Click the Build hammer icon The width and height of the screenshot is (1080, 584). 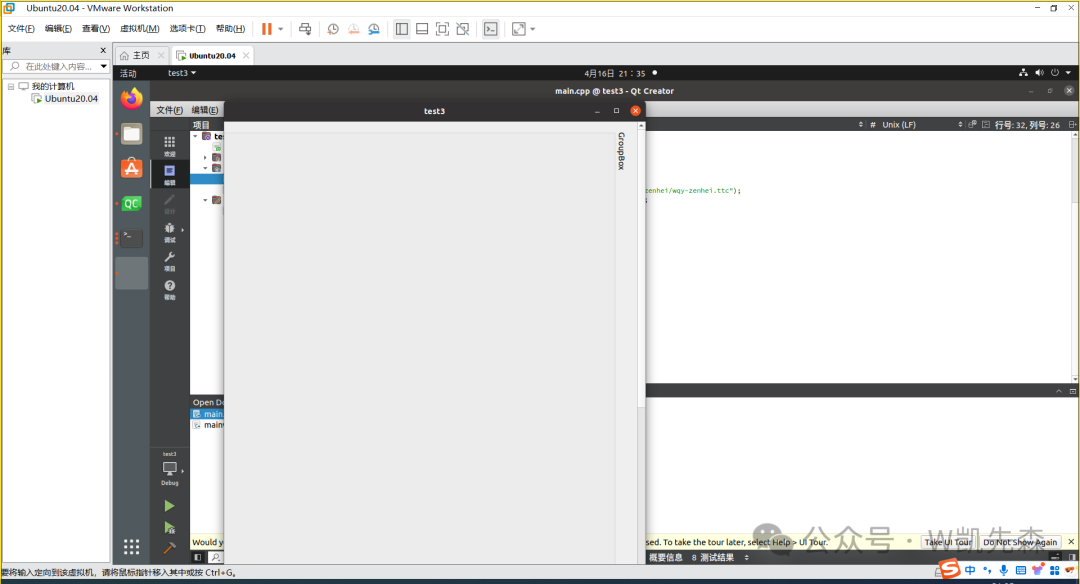point(169,547)
